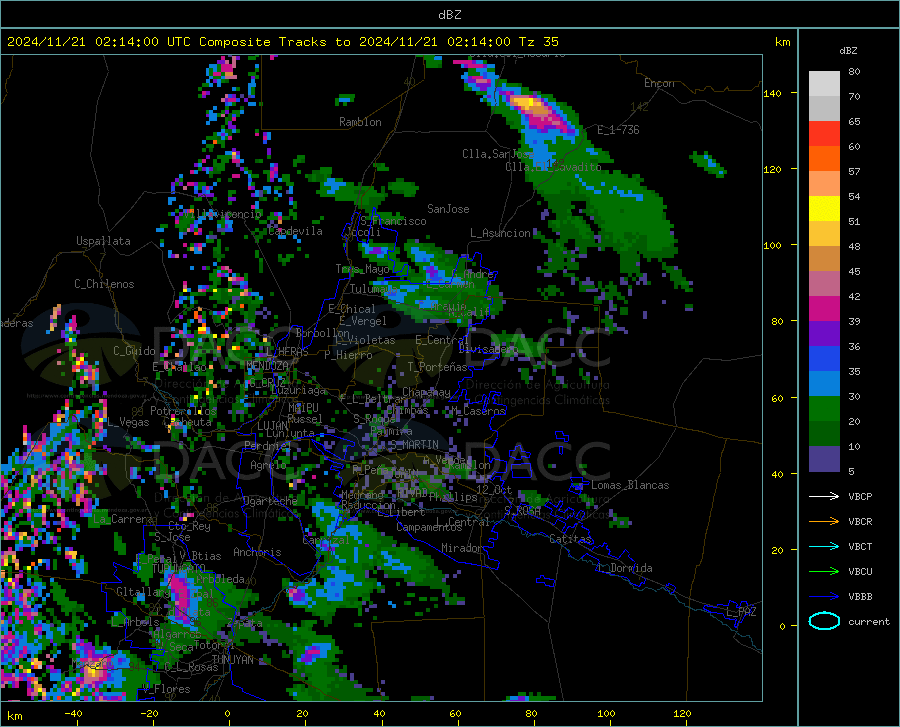This screenshot has height=727, width=900.
Task: Click the 'km' label at bottom left
Action: click(14, 716)
